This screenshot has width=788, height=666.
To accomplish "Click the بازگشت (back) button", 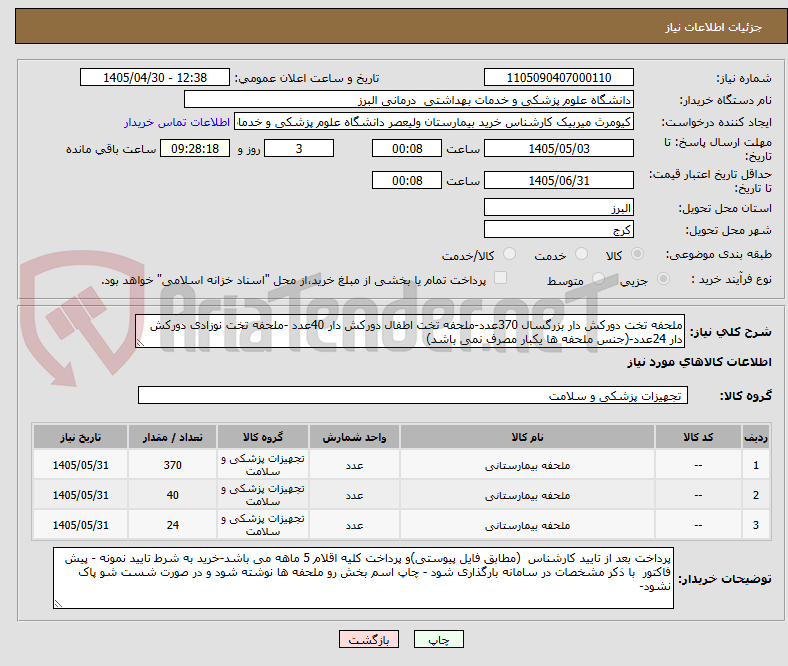I will click(369, 639).
